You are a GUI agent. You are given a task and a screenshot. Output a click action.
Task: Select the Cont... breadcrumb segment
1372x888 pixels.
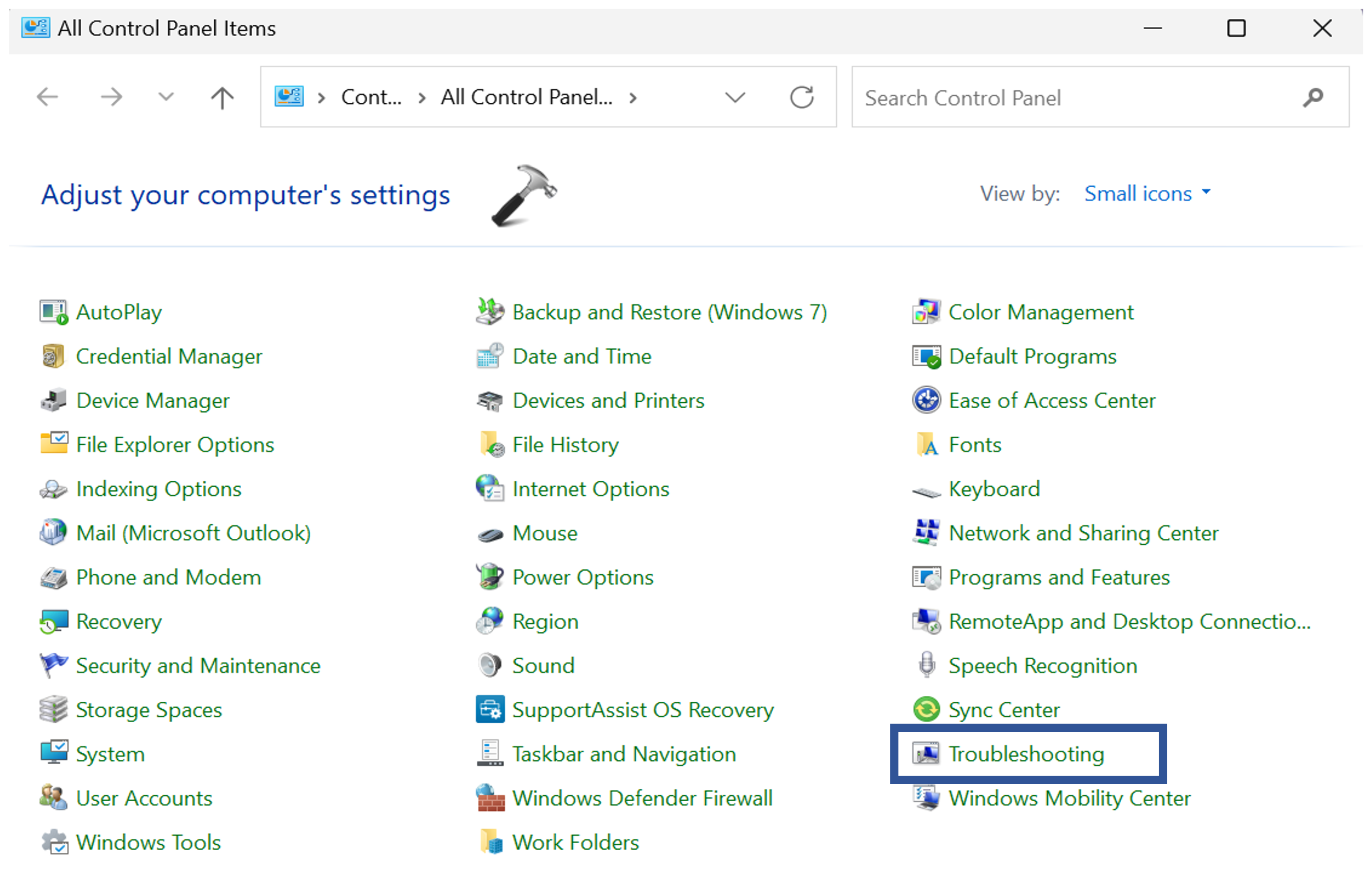(x=371, y=97)
